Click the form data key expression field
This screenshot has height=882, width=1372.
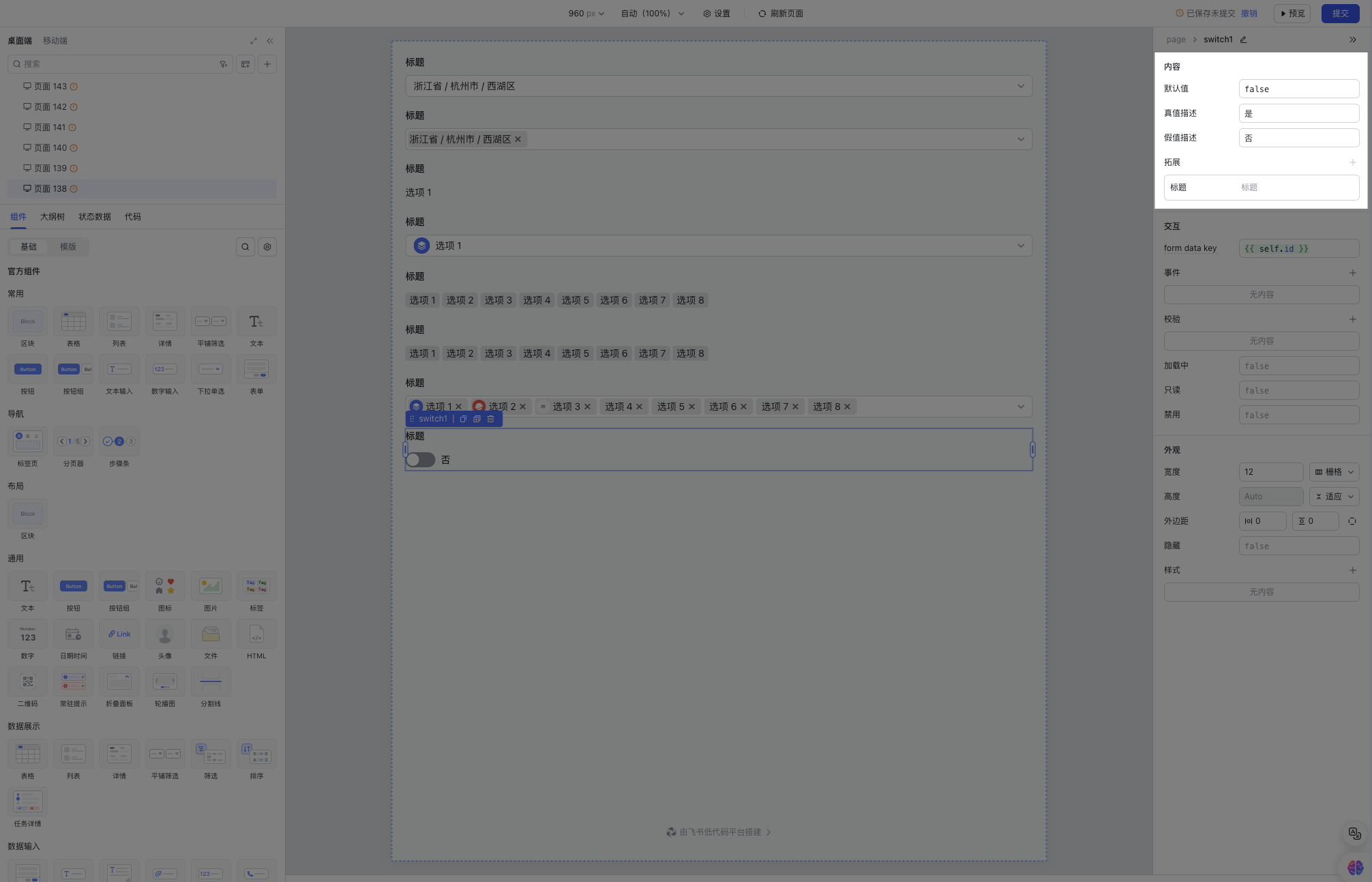pos(1299,248)
